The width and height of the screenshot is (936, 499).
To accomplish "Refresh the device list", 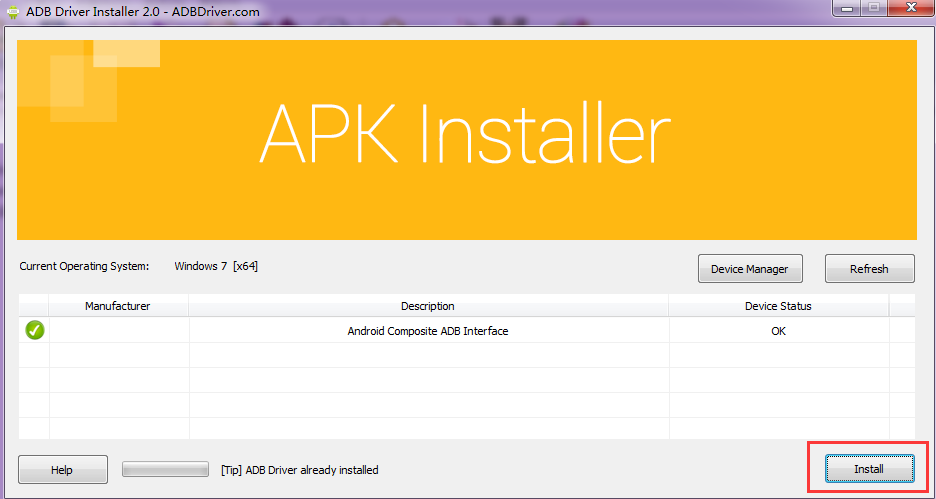I will pyautogui.click(x=869, y=269).
